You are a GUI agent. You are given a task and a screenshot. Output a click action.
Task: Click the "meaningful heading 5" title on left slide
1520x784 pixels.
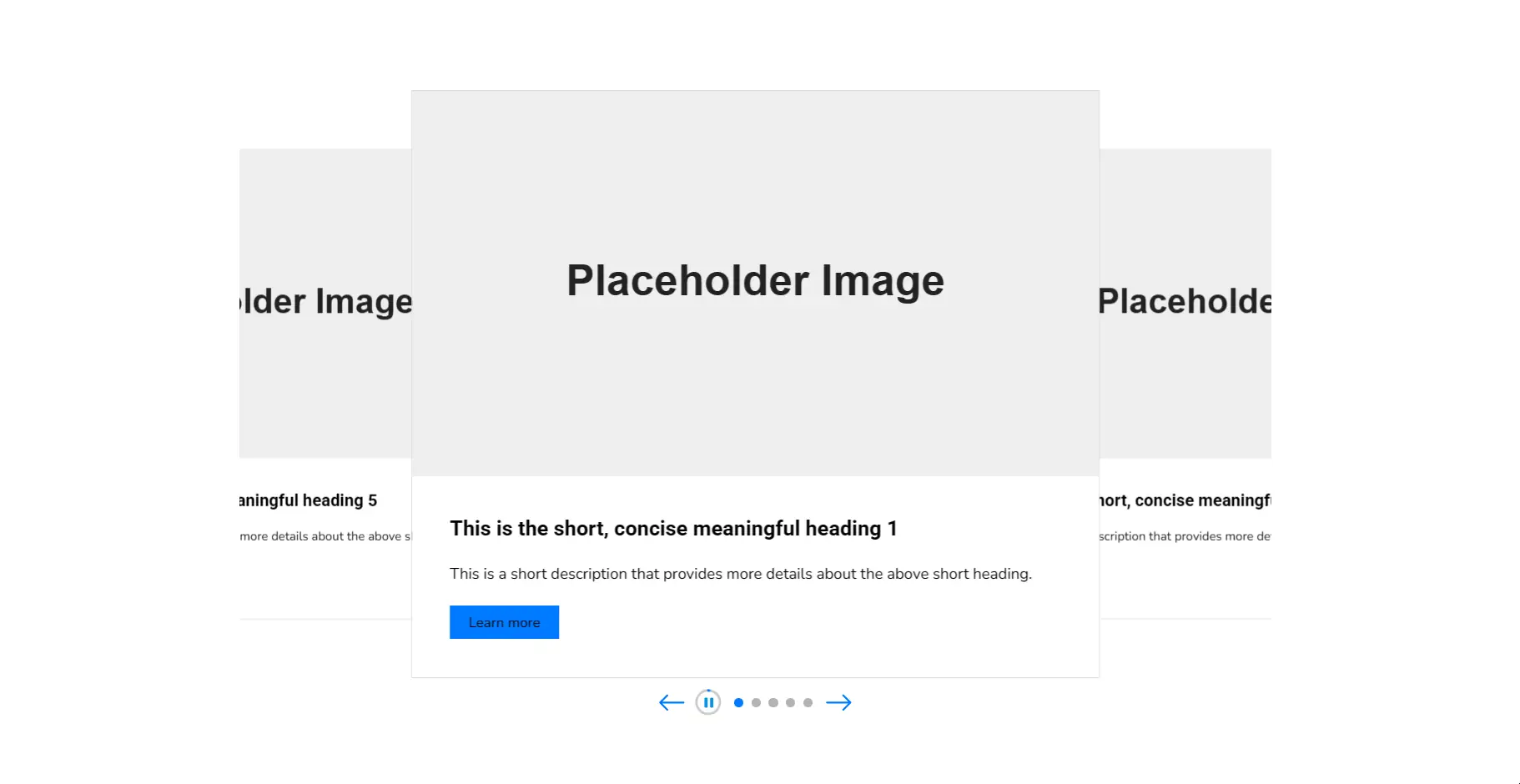coord(309,500)
